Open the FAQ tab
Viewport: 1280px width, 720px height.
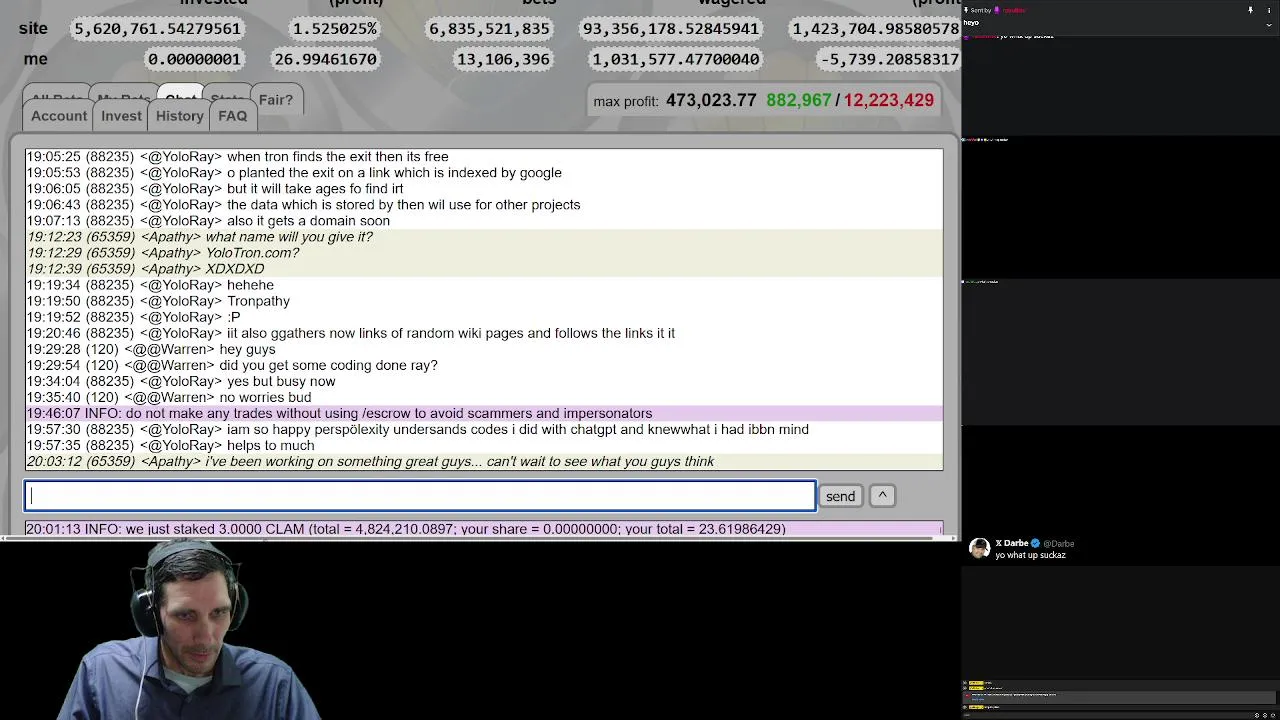tap(233, 116)
